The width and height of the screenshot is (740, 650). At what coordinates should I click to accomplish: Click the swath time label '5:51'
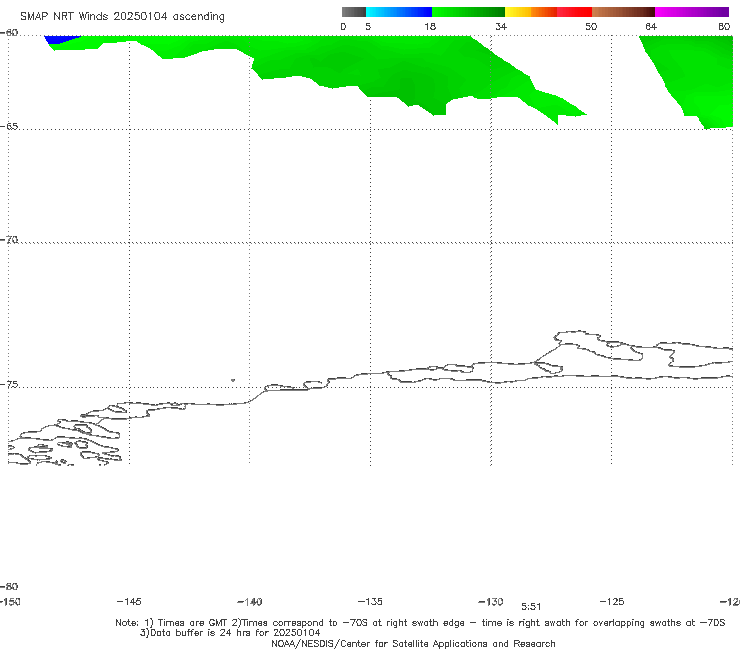[x=531, y=607]
